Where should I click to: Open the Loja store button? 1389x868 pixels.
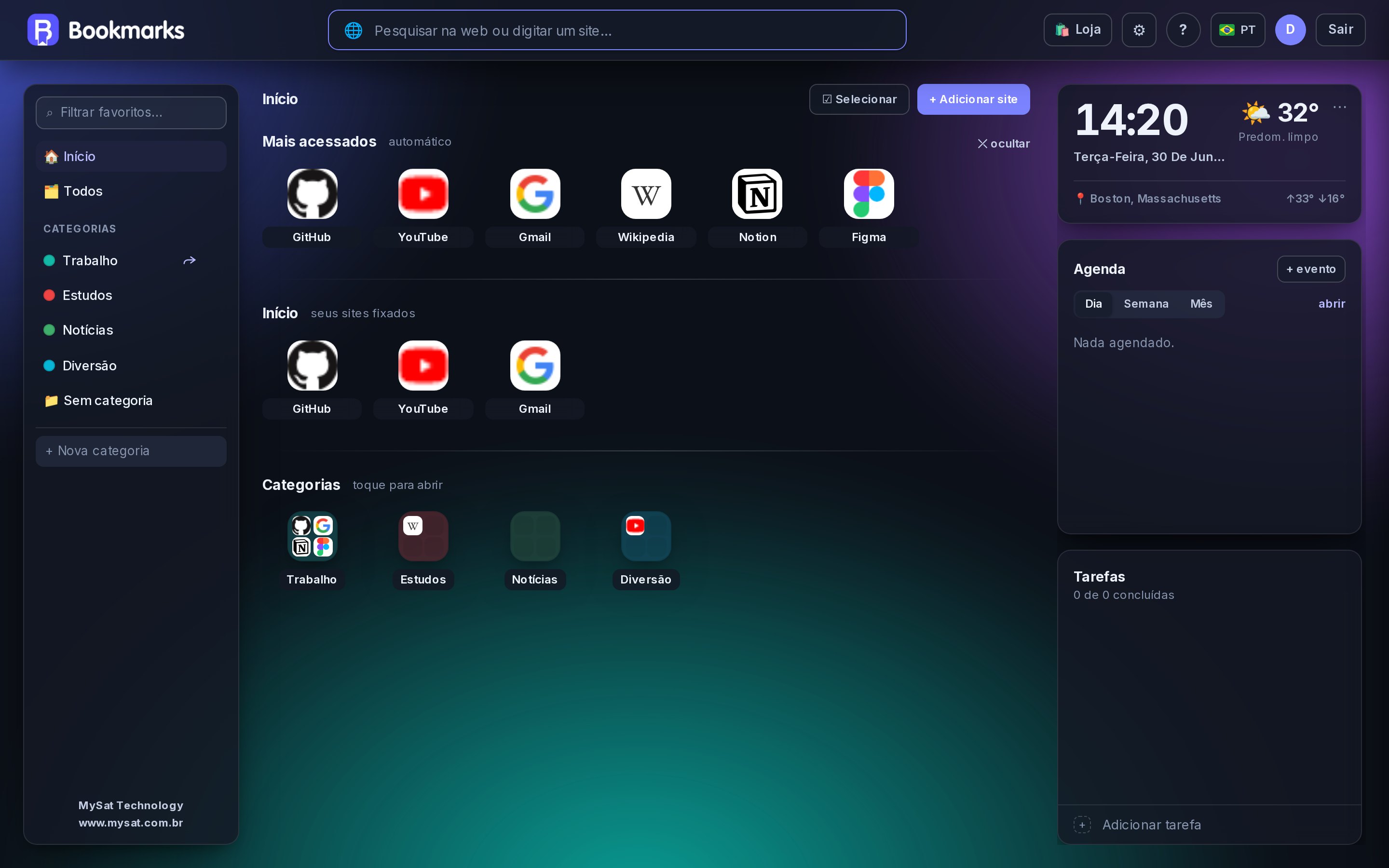1077,30
